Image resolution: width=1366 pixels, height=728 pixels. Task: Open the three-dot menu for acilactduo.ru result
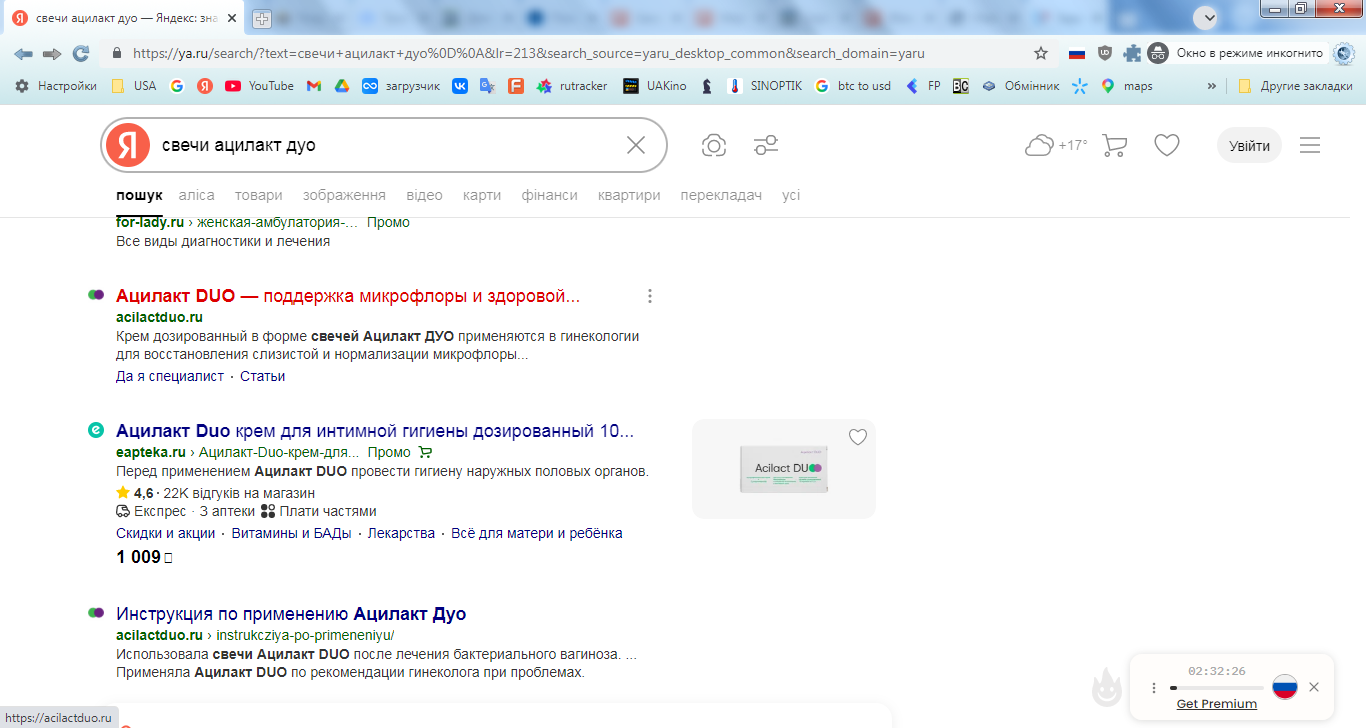(x=650, y=296)
